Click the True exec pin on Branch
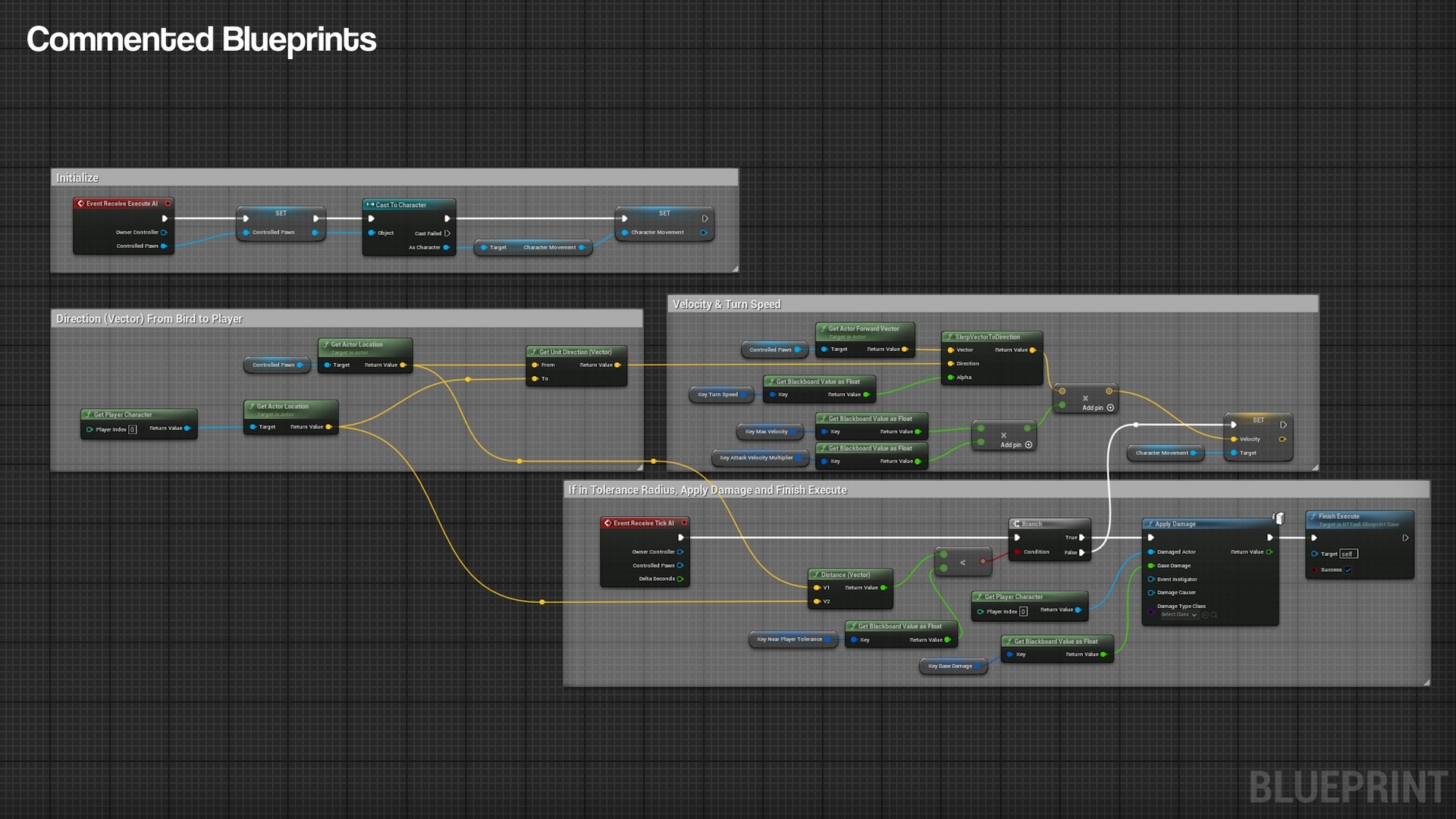Viewport: 1456px width, 819px height. 1082,538
